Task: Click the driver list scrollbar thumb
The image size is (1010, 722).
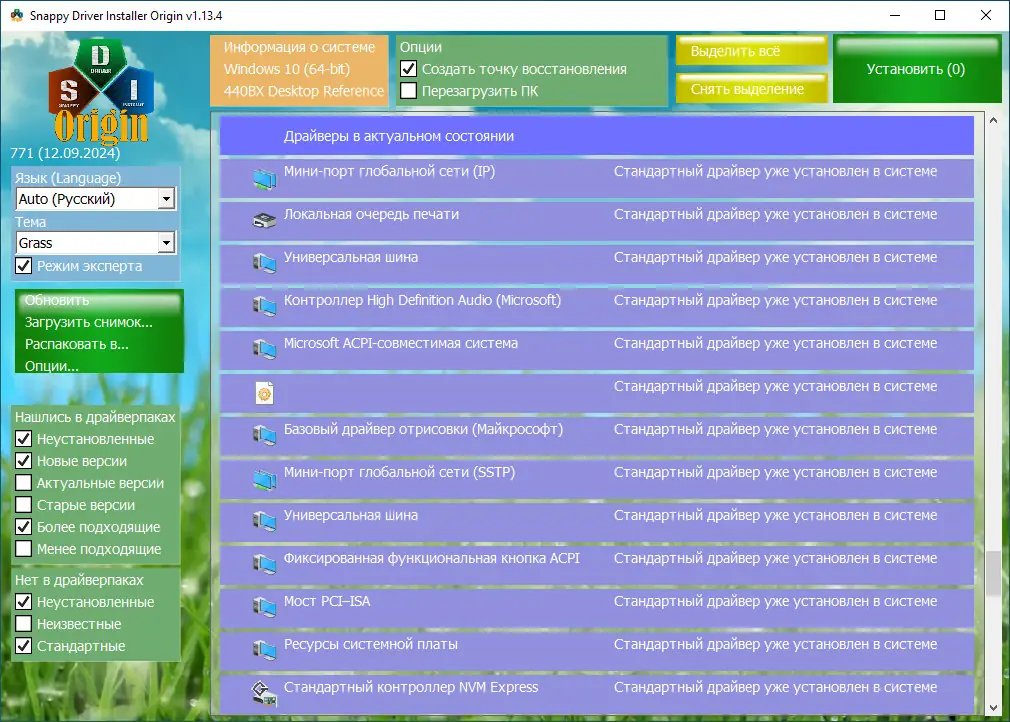Action: coord(993,574)
